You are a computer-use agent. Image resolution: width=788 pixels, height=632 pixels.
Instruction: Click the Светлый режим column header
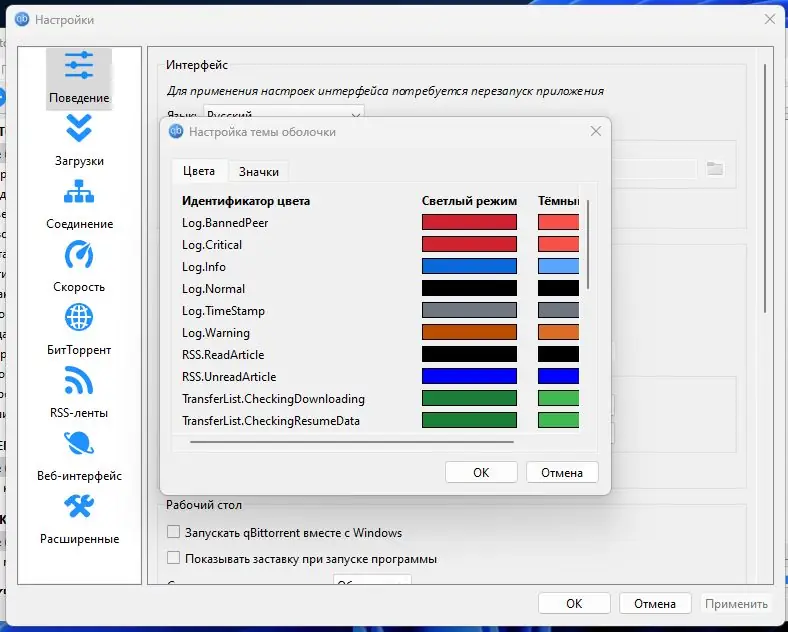coord(469,201)
